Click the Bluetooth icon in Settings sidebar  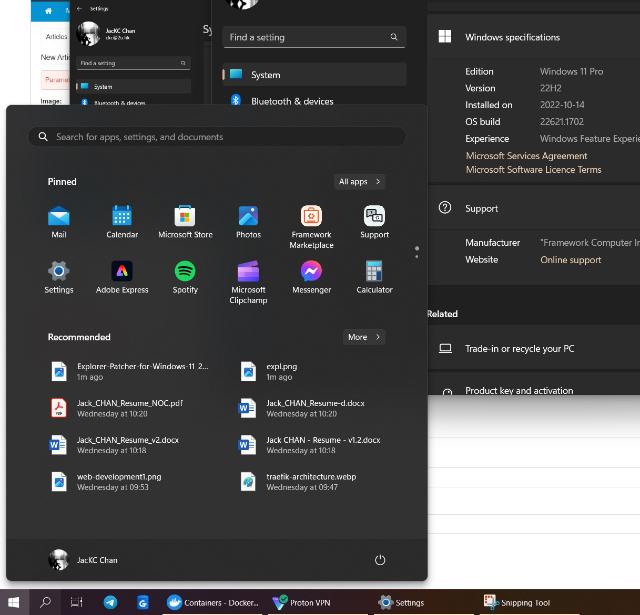(236, 100)
